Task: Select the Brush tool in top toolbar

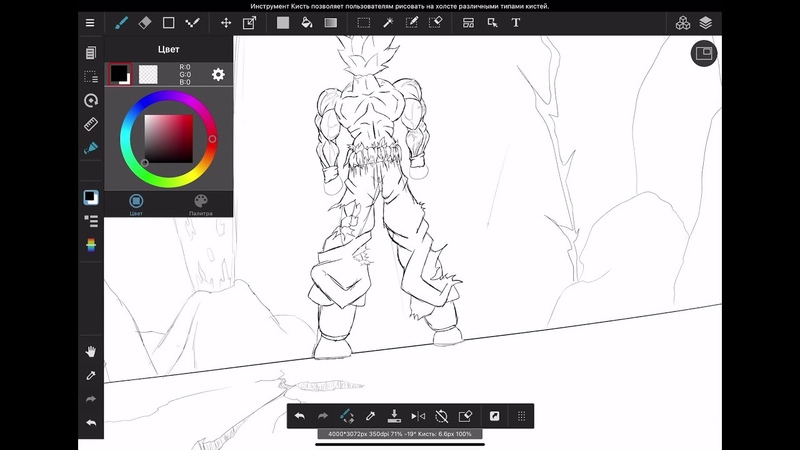Action: 120,22
